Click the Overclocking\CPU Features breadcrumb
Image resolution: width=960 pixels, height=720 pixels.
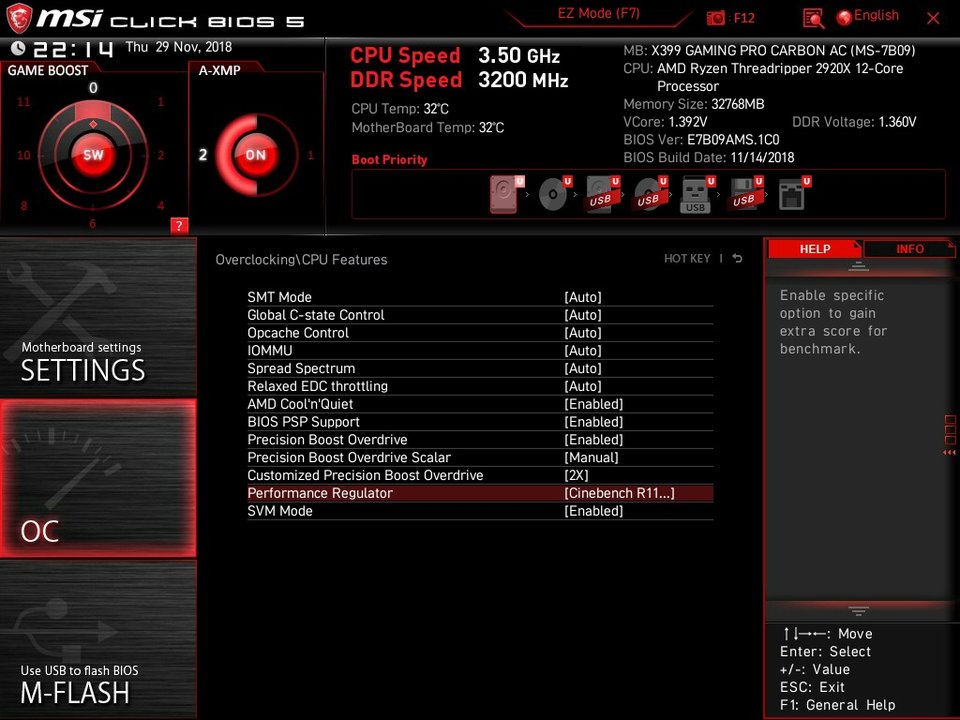point(301,259)
